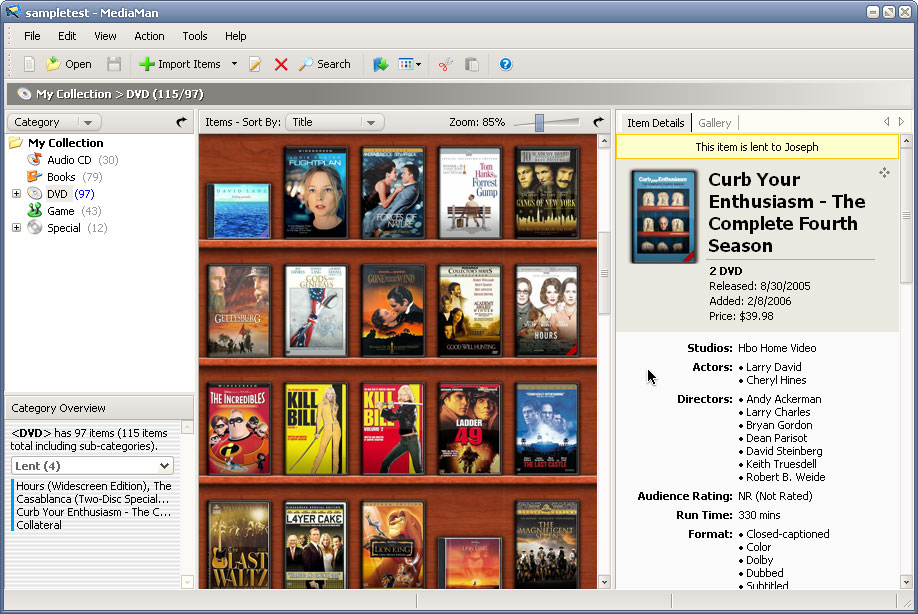Select the Flightplan DVD cover
The image size is (918, 614).
pyautogui.click(x=316, y=193)
